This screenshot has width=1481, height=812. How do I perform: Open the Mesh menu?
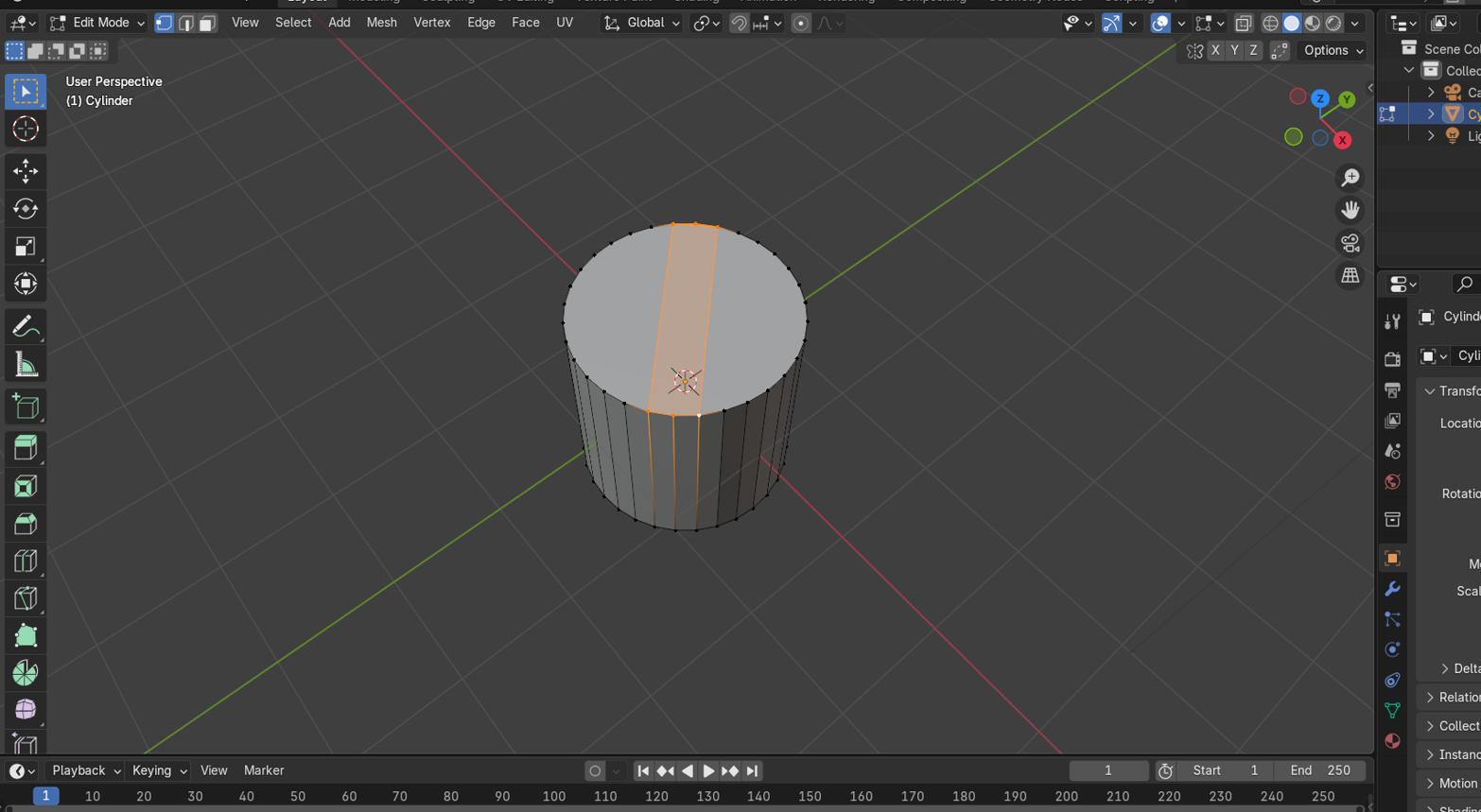381,23
